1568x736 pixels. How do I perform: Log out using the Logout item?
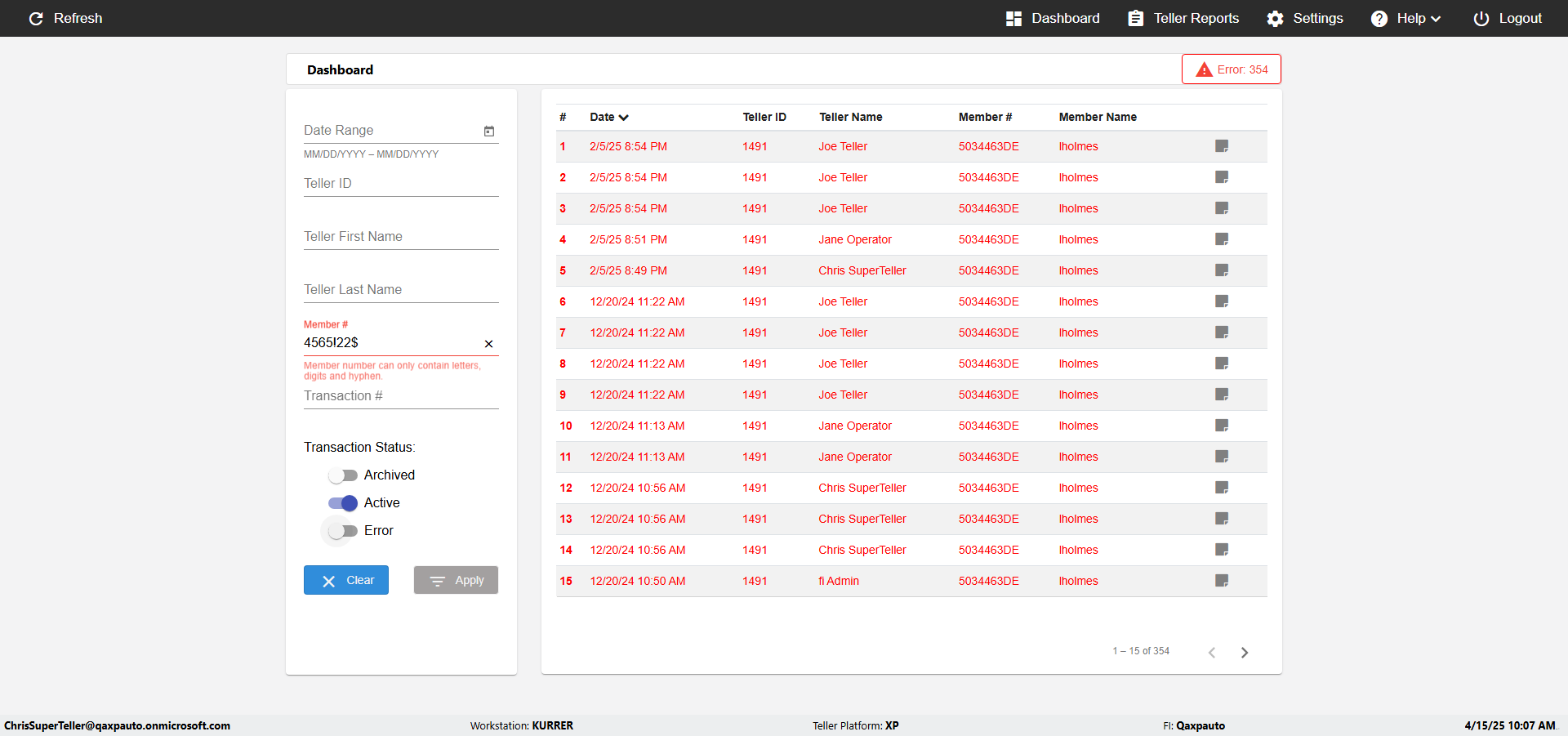click(1508, 18)
